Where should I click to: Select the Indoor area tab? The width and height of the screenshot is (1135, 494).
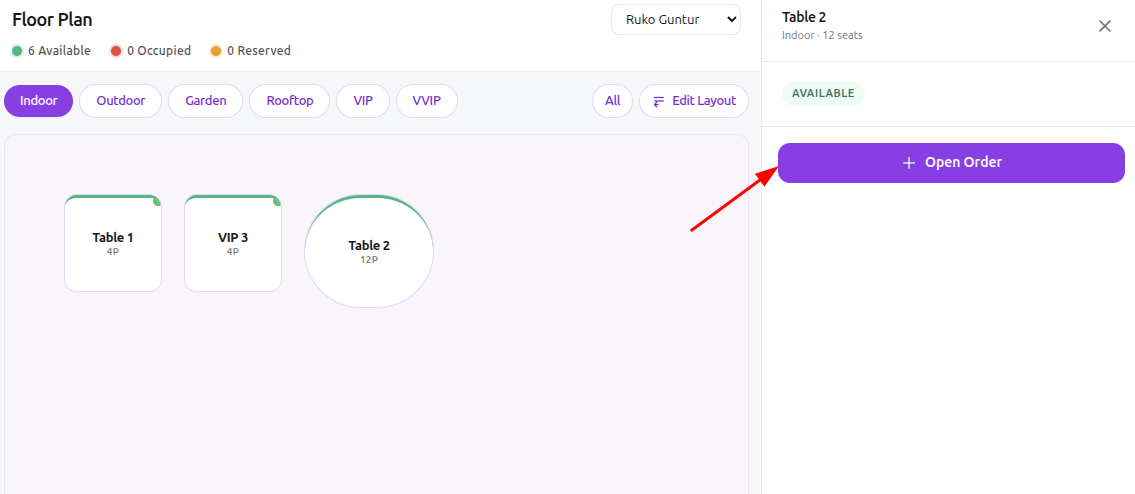pyautogui.click(x=38, y=101)
